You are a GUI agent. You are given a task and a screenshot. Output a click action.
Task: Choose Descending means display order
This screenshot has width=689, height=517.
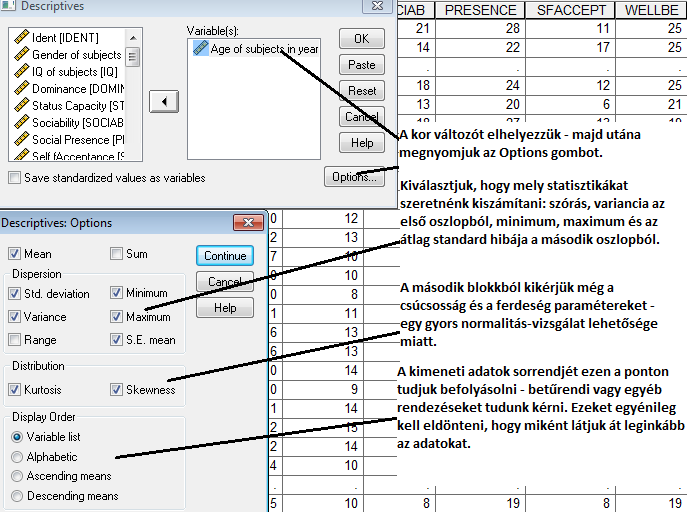(17, 496)
